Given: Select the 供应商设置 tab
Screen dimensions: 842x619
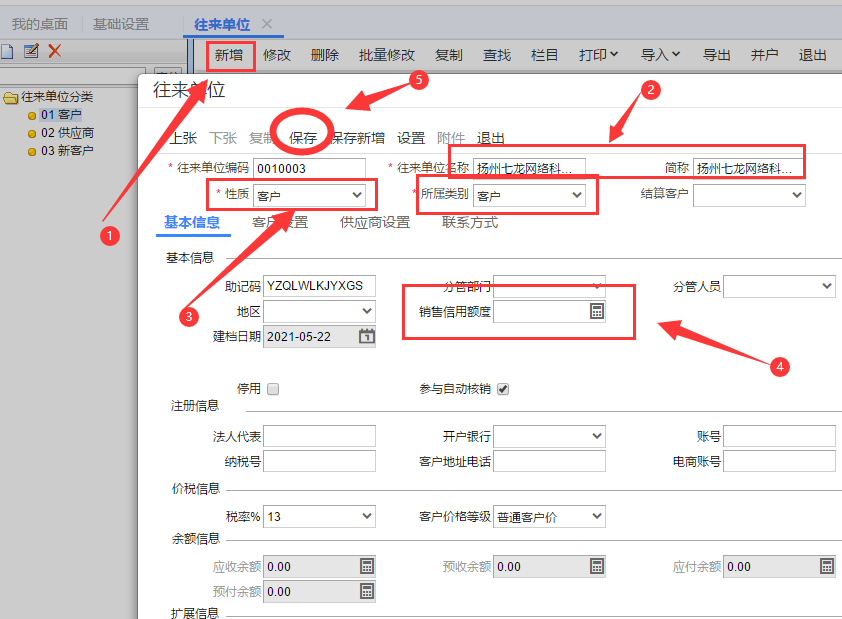Looking at the screenshot, I should point(375,222).
